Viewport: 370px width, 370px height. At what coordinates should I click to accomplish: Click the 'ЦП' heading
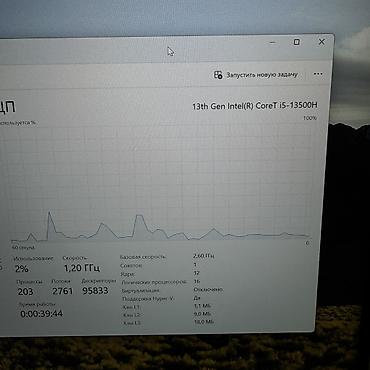point(7,107)
